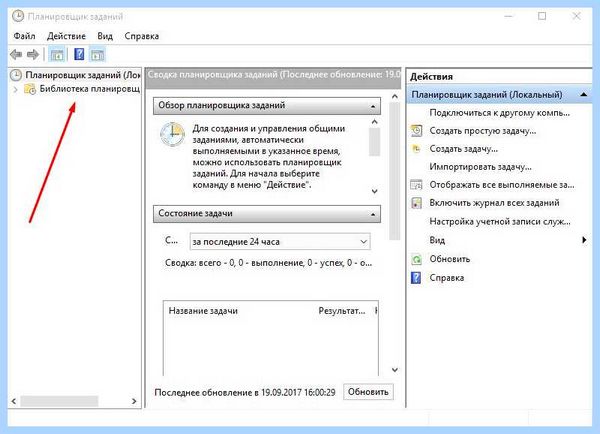The image size is (600, 434).
Task: Click the Создать задачу icon
Action: 416,149
